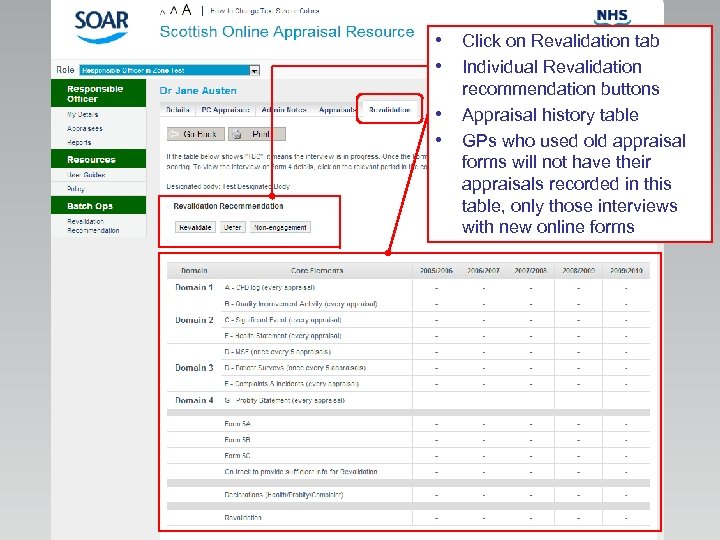Click the printer icon on Print

tap(237, 134)
